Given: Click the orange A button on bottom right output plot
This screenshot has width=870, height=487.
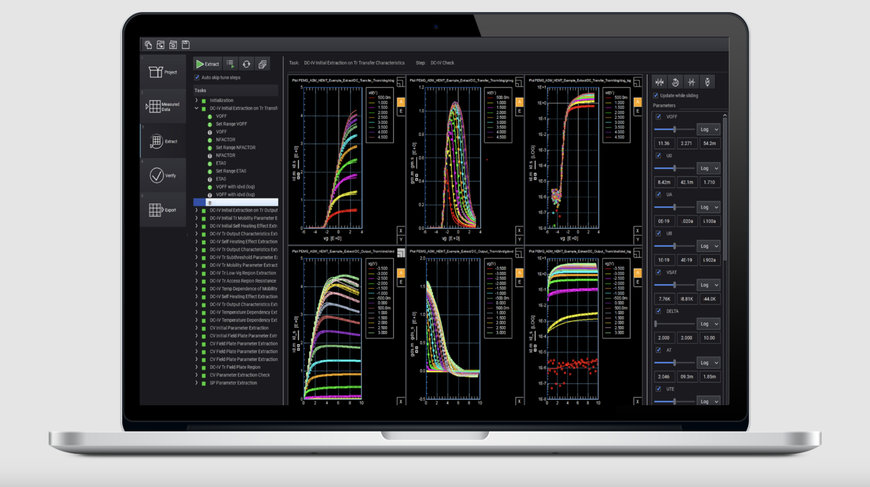Looking at the screenshot, I should click(x=638, y=273).
